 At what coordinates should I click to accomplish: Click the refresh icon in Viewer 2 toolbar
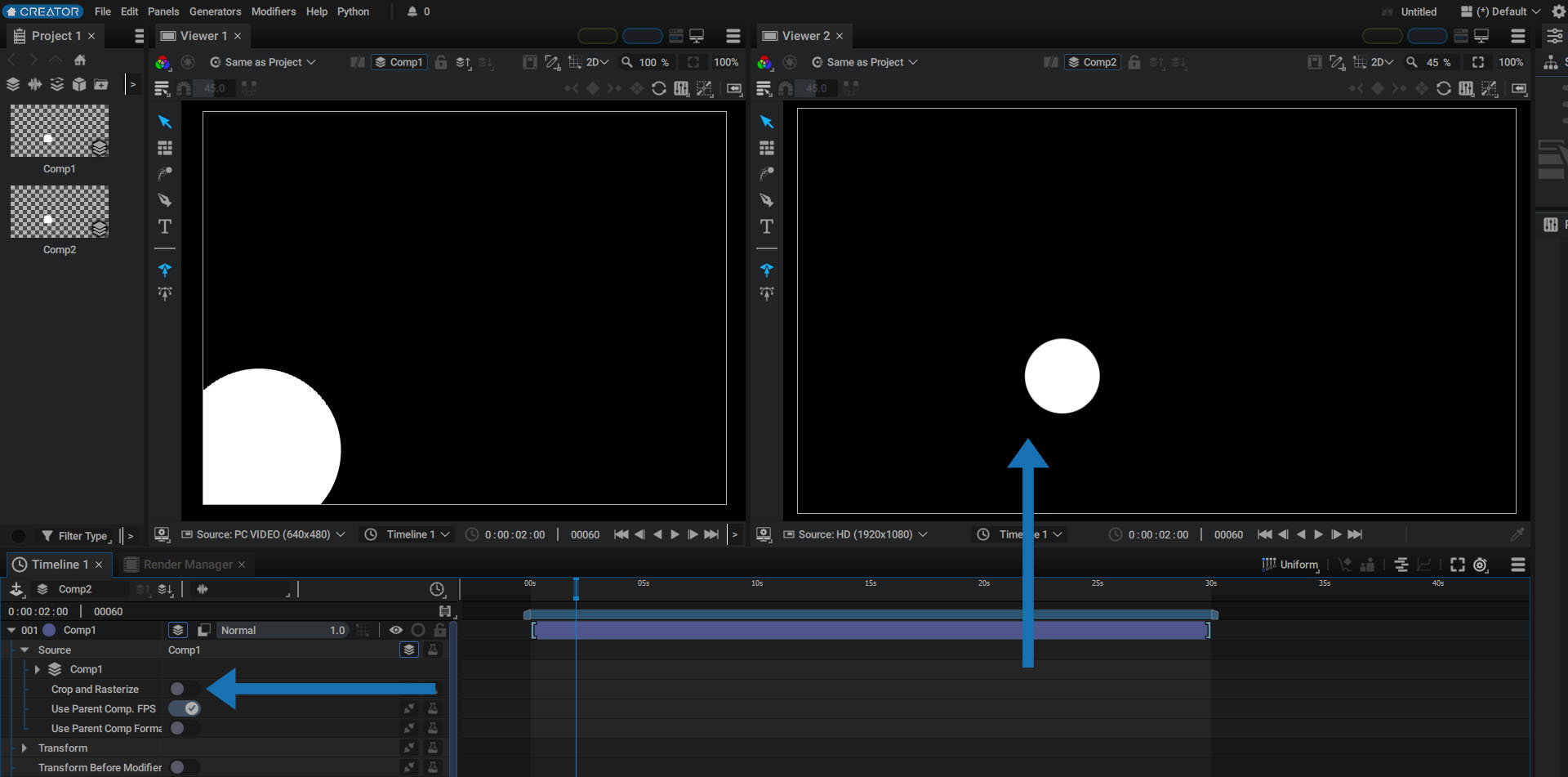(1444, 88)
